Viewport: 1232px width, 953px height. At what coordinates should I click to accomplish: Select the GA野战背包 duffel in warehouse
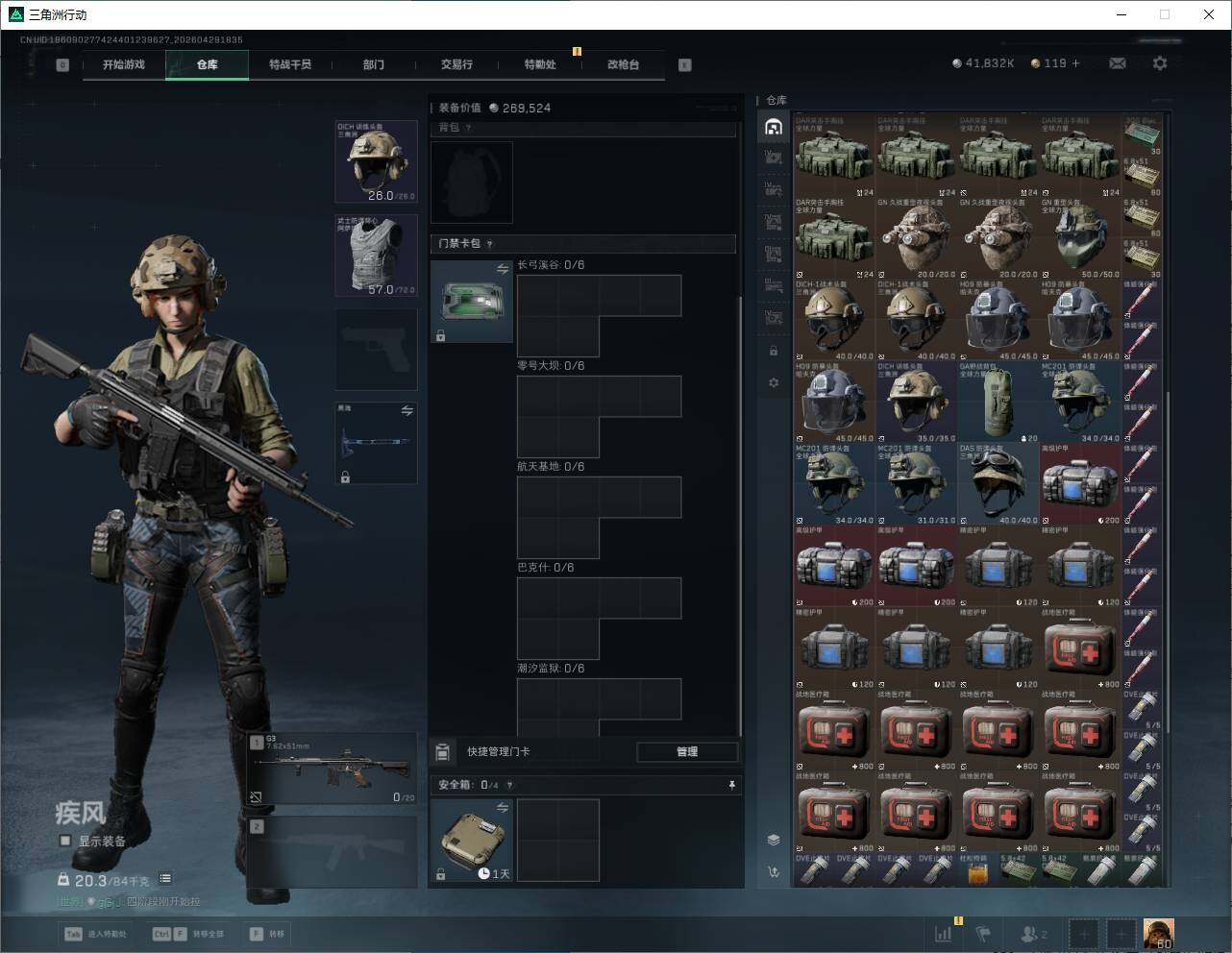[x=998, y=402]
